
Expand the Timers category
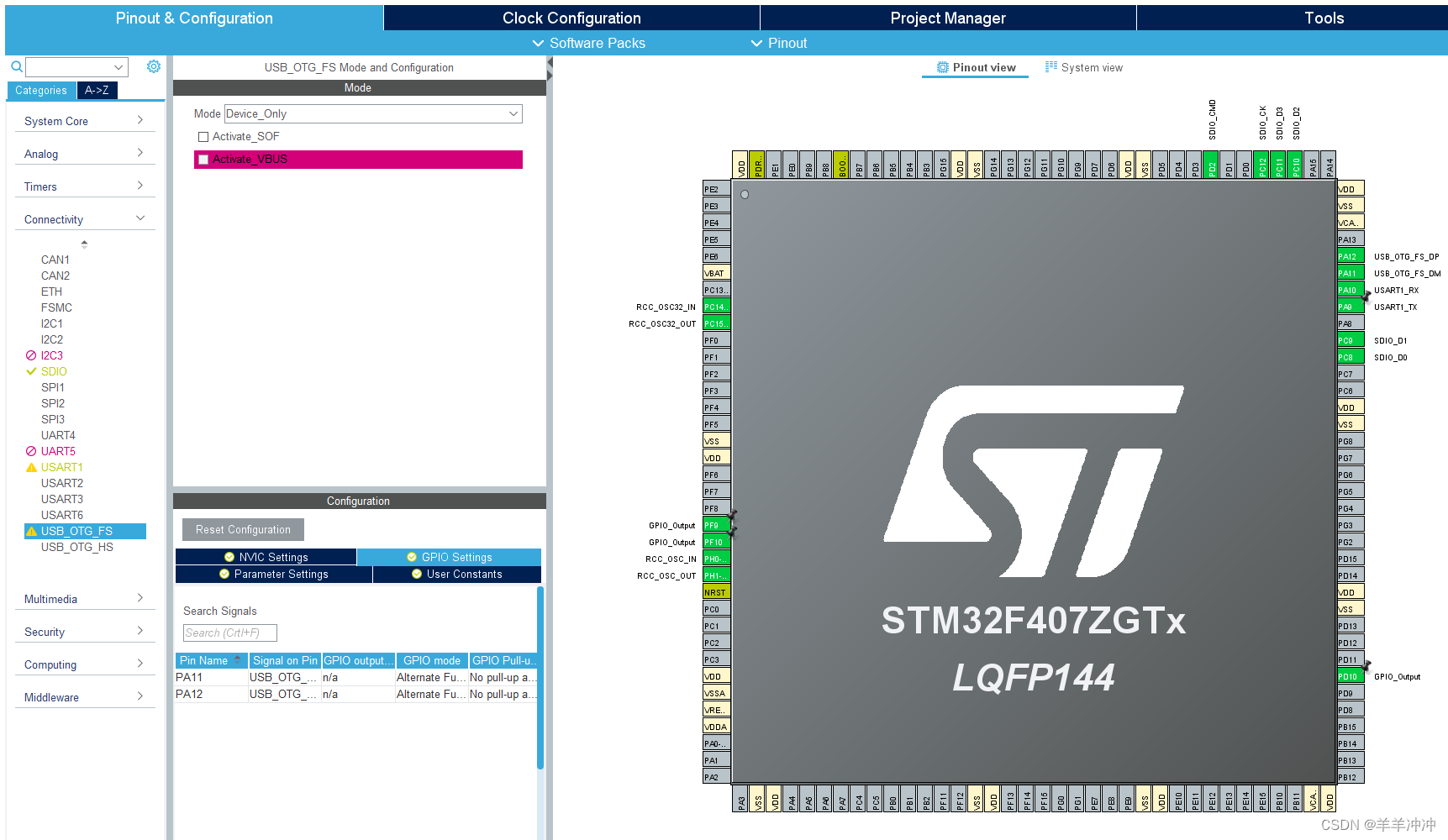coord(84,186)
